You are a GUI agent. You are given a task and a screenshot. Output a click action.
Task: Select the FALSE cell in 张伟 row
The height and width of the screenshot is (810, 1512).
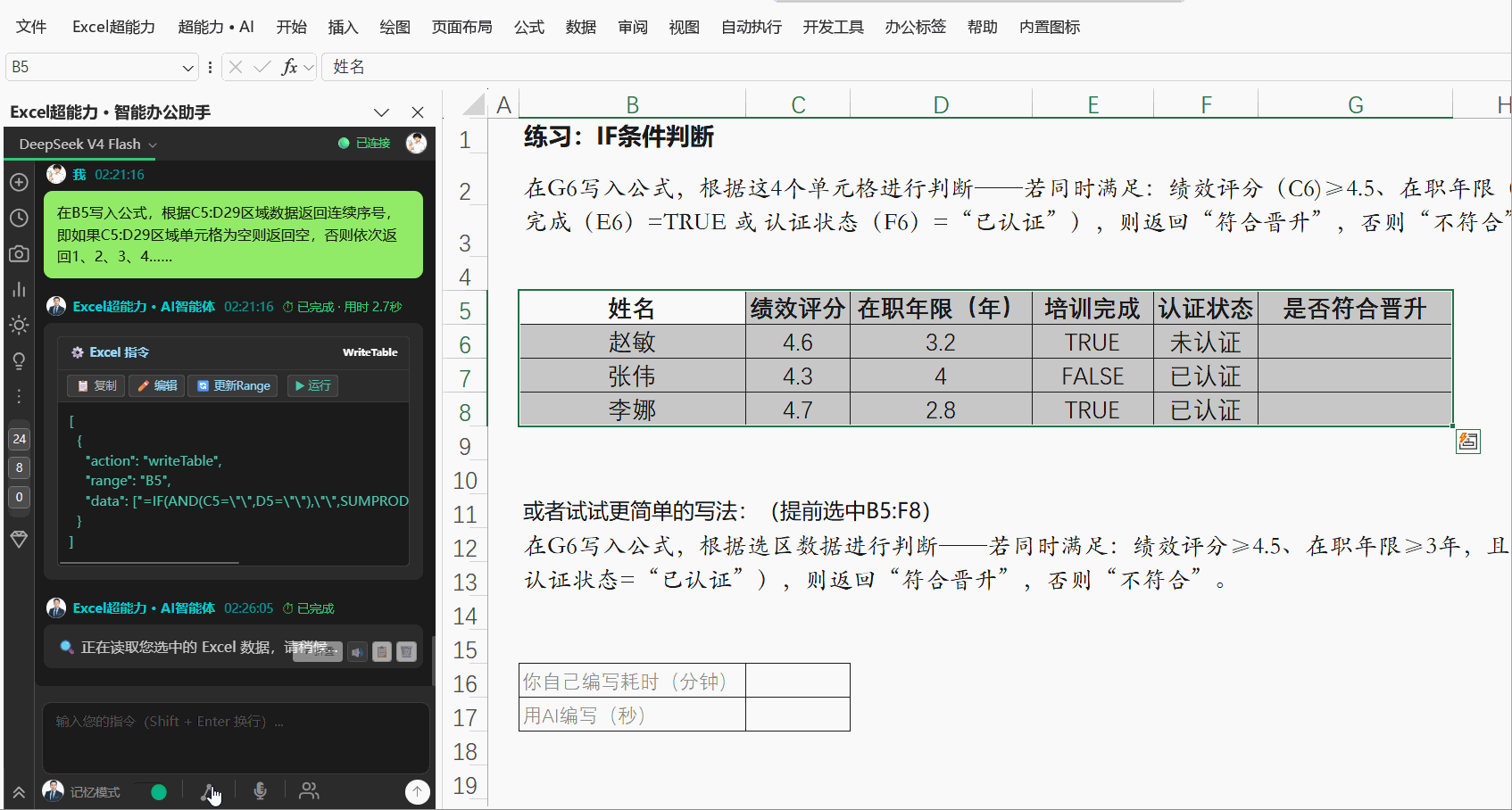(1092, 376)
